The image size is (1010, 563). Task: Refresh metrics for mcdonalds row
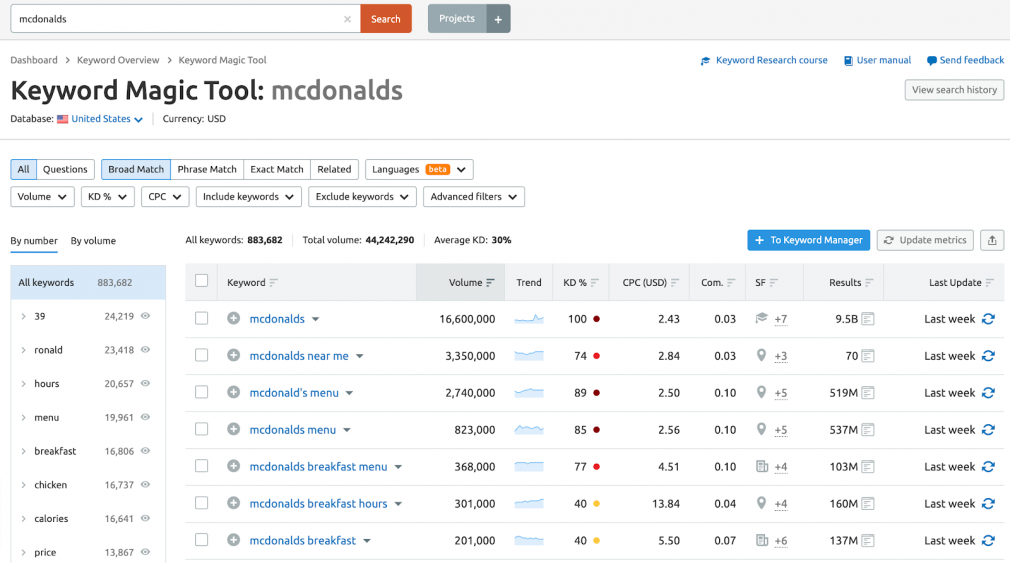coord(988,319)
